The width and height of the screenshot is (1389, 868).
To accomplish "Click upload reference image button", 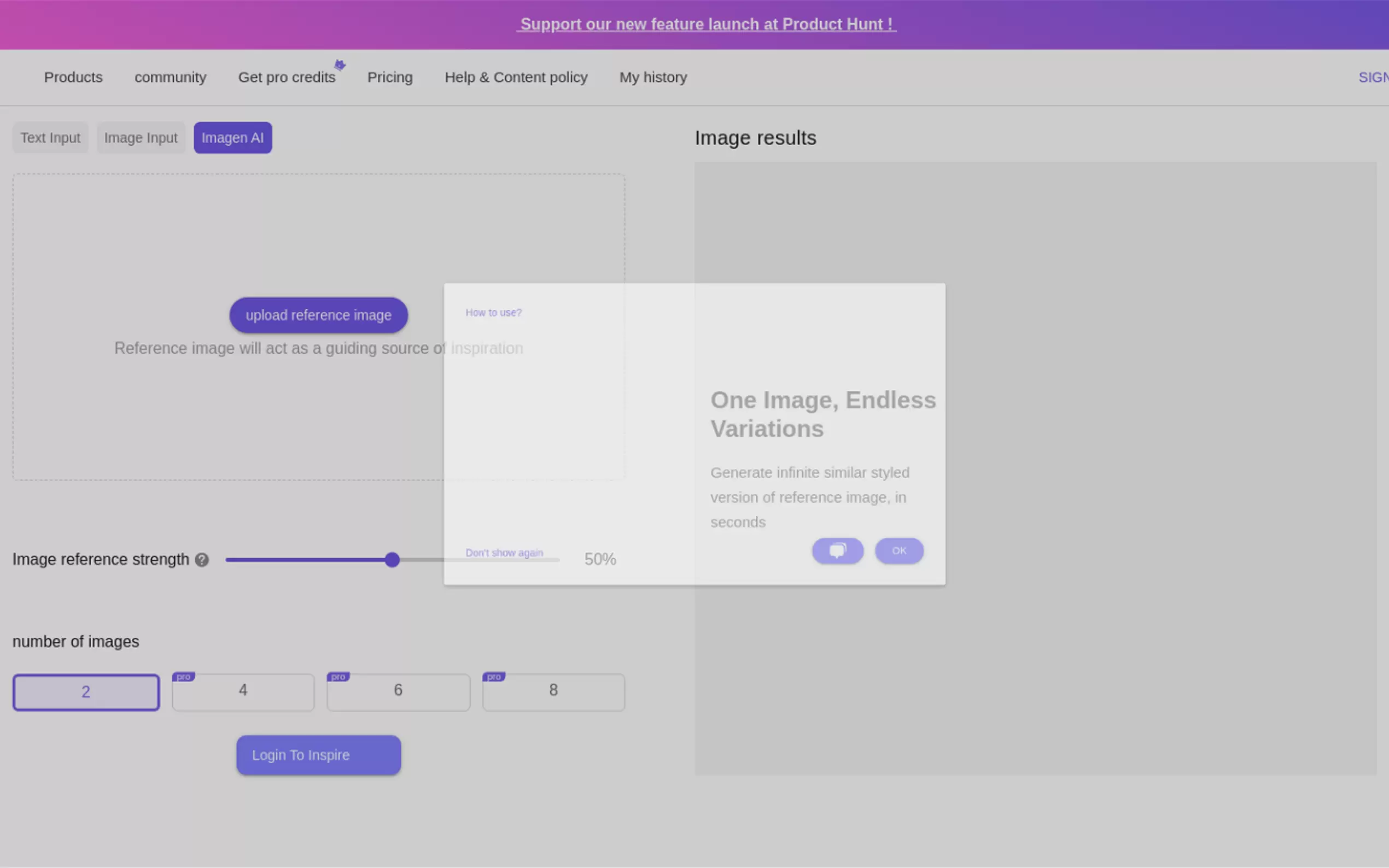I will click(x=319, y=315).
